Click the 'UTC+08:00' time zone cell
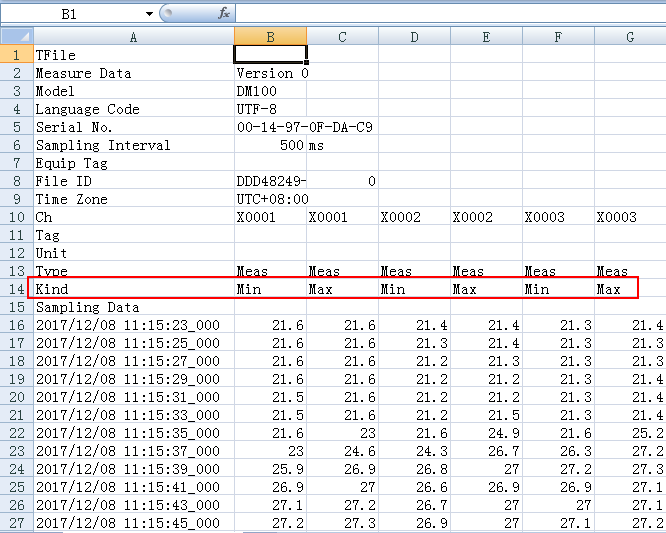This screenshot has height=533, width=666. click(270, 199)
